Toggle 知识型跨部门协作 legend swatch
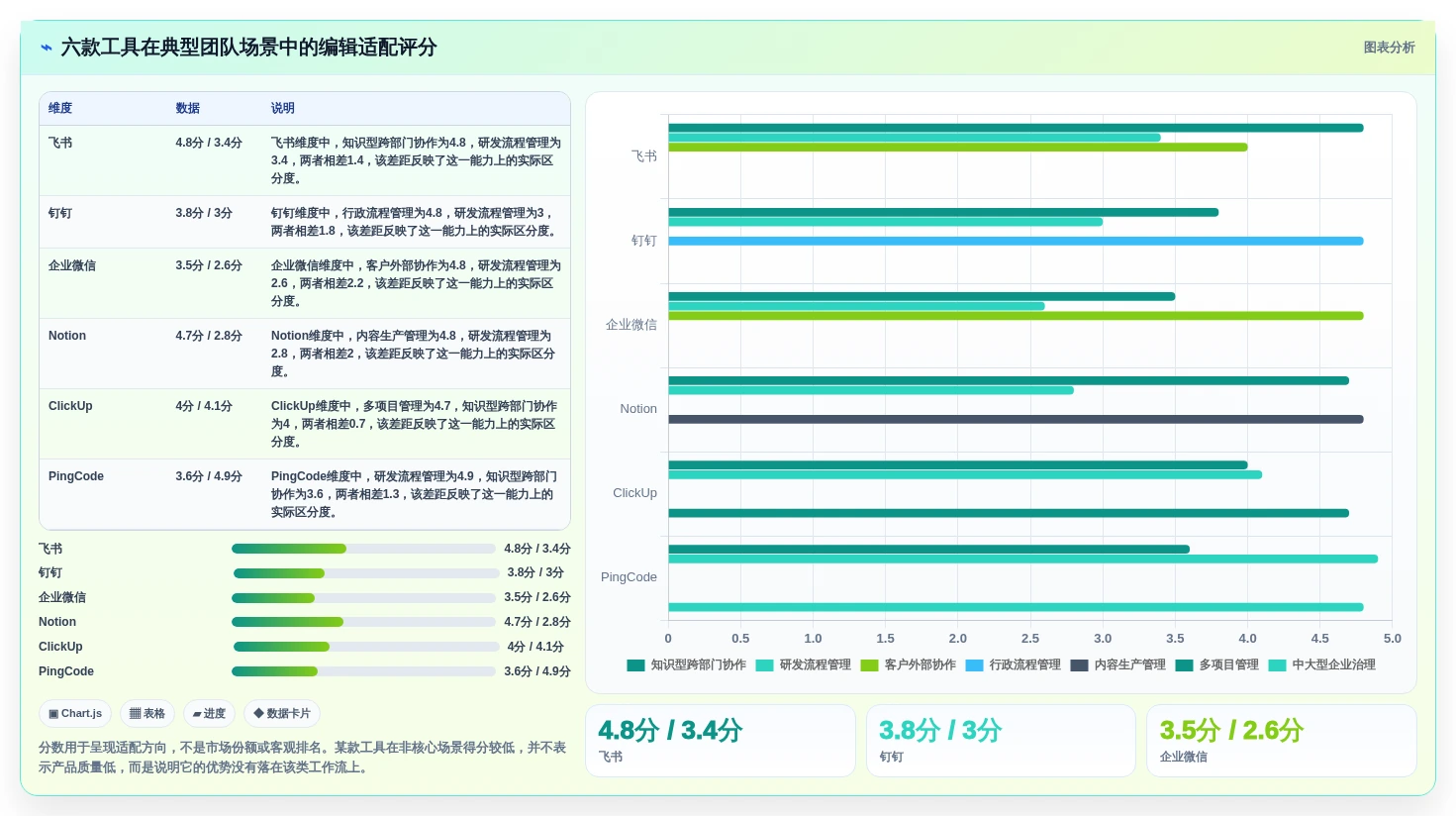Viewport: 1456px width, 816px height. [x=635, y=665]
